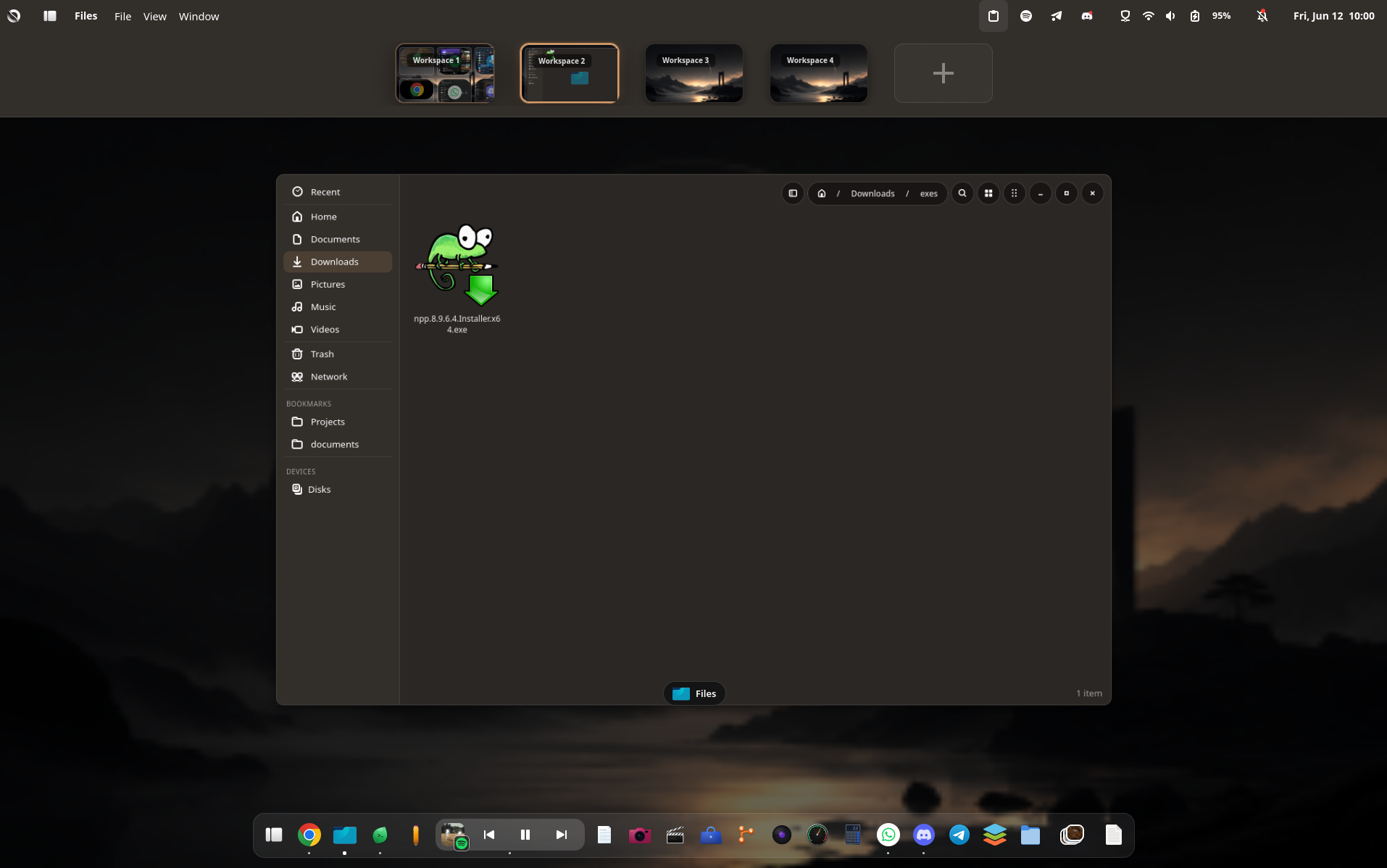
Task: Open WhatsApp from the dock
Action: 888,835
